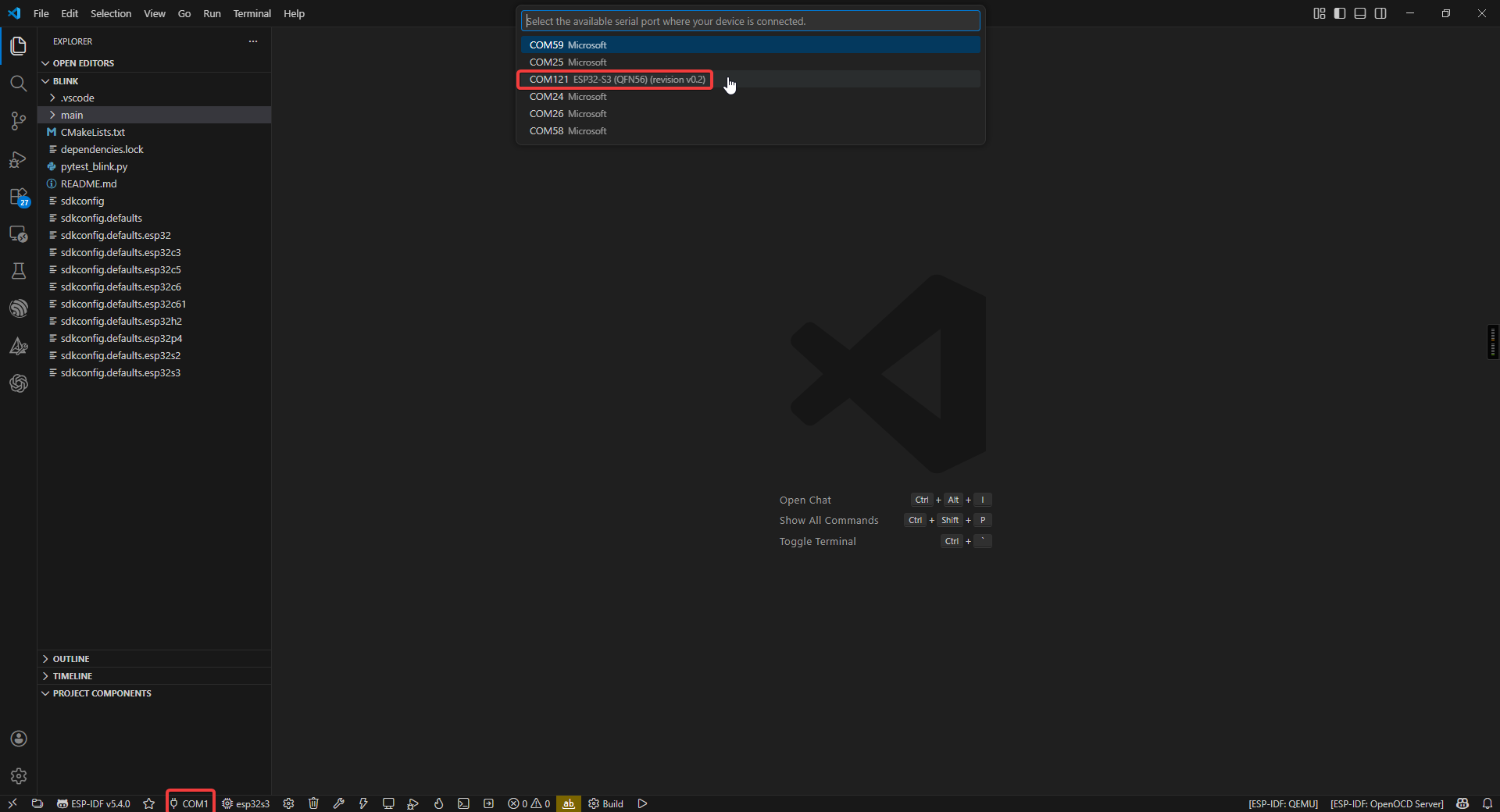Click the Build button in status bar
This screenshot has width=1500, height=812.
(x=606, y=803)
